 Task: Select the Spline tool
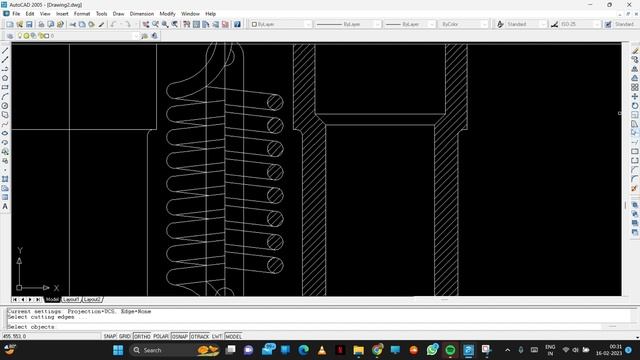click(5, 124)
